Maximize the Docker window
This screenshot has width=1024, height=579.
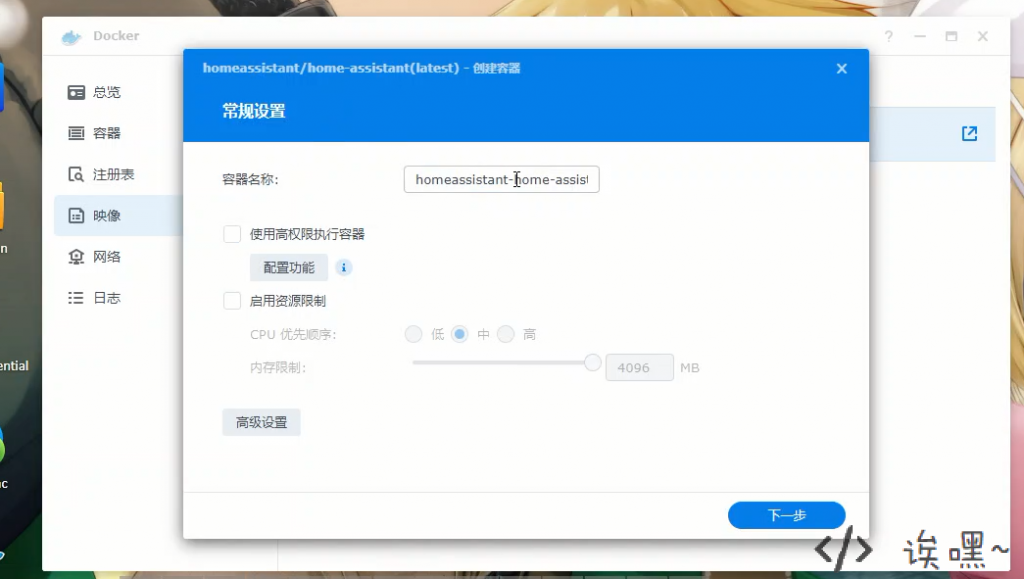(951, 37)
